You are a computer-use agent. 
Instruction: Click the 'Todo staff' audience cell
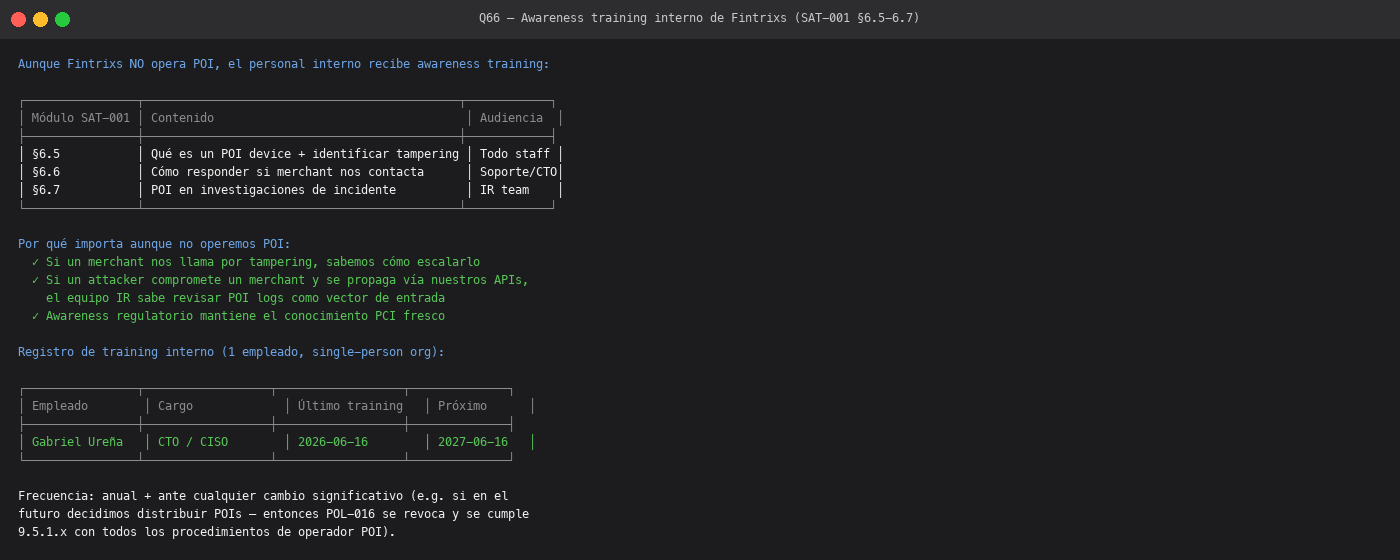click(515, 154)
